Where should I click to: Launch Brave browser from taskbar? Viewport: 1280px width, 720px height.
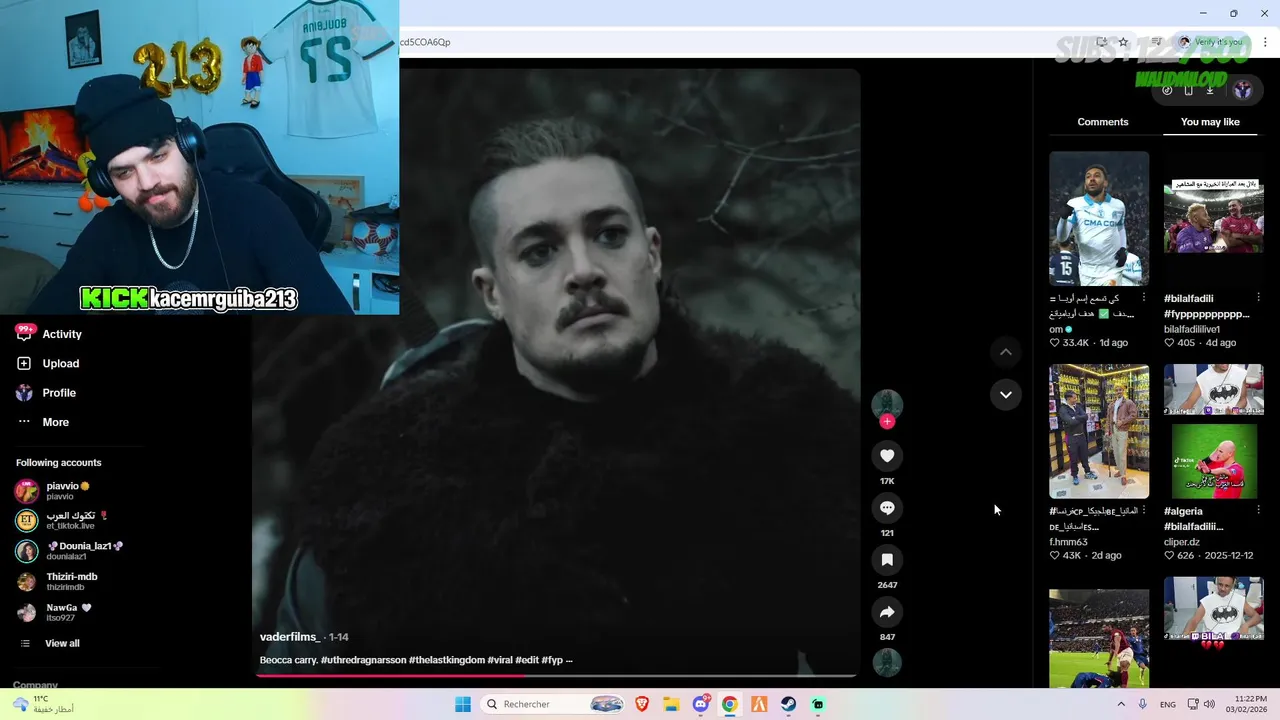click(x=642, y=704)
